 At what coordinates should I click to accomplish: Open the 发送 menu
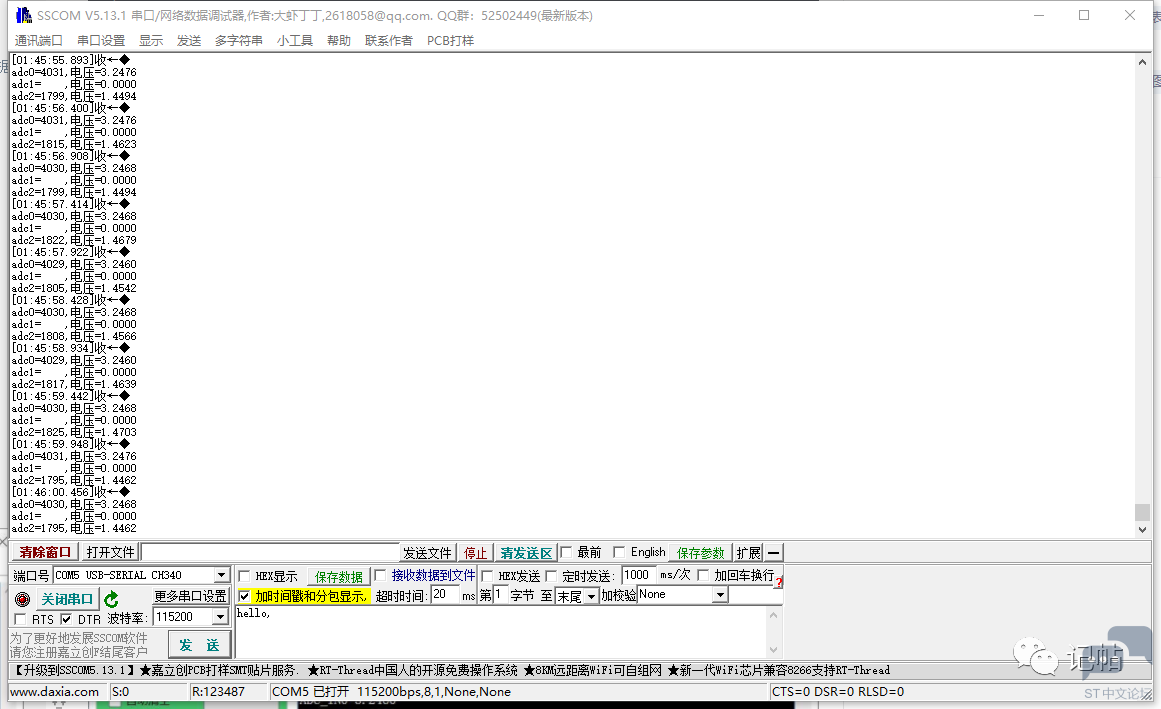click(x=189, y=41)
